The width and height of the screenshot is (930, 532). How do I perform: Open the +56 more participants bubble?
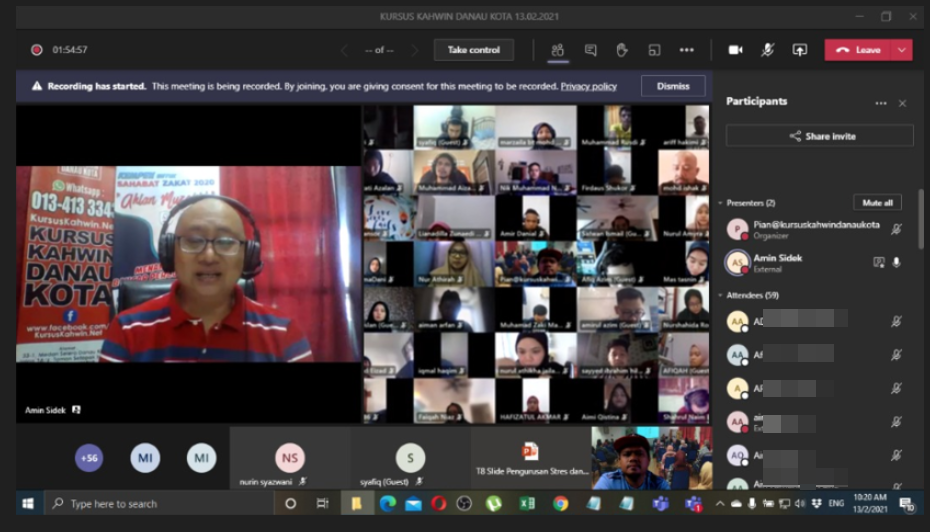89,458
